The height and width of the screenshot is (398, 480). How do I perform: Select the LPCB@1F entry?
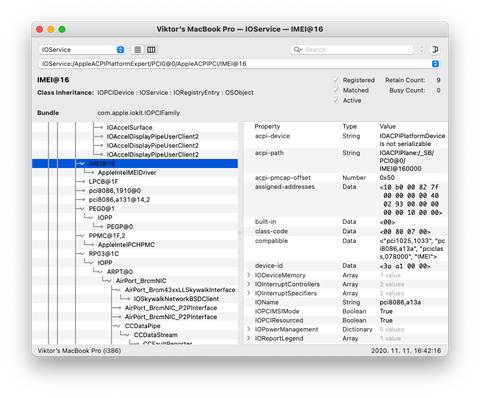(x=103, y=182)
